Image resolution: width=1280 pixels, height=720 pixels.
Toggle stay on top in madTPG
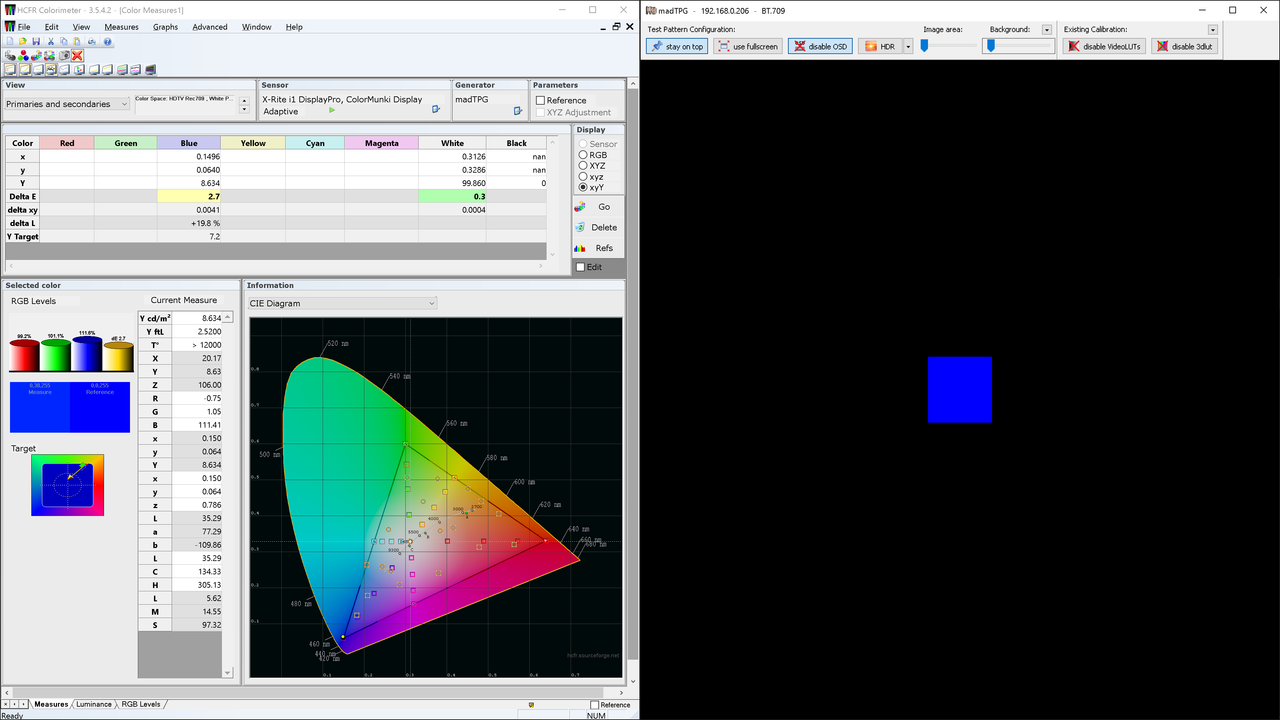(x=677, y=46)
